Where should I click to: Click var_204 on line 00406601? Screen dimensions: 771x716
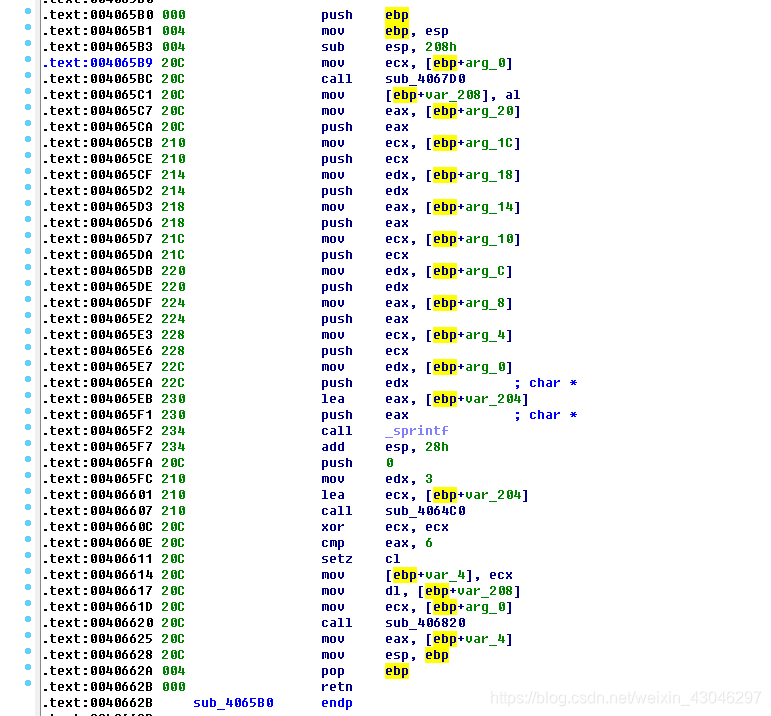click(x=493, y=495)
